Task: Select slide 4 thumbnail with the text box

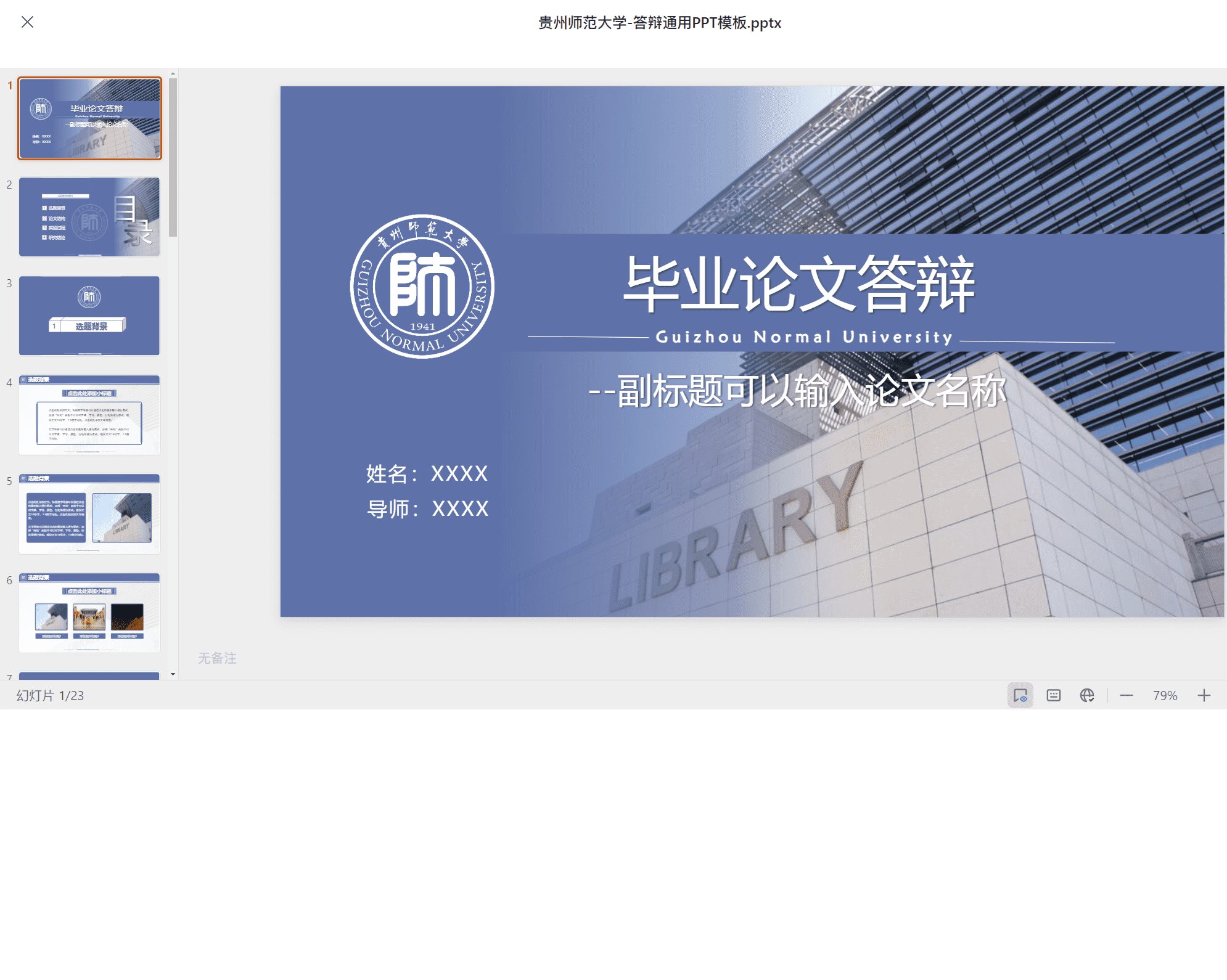Action: [x=89, y=415]
